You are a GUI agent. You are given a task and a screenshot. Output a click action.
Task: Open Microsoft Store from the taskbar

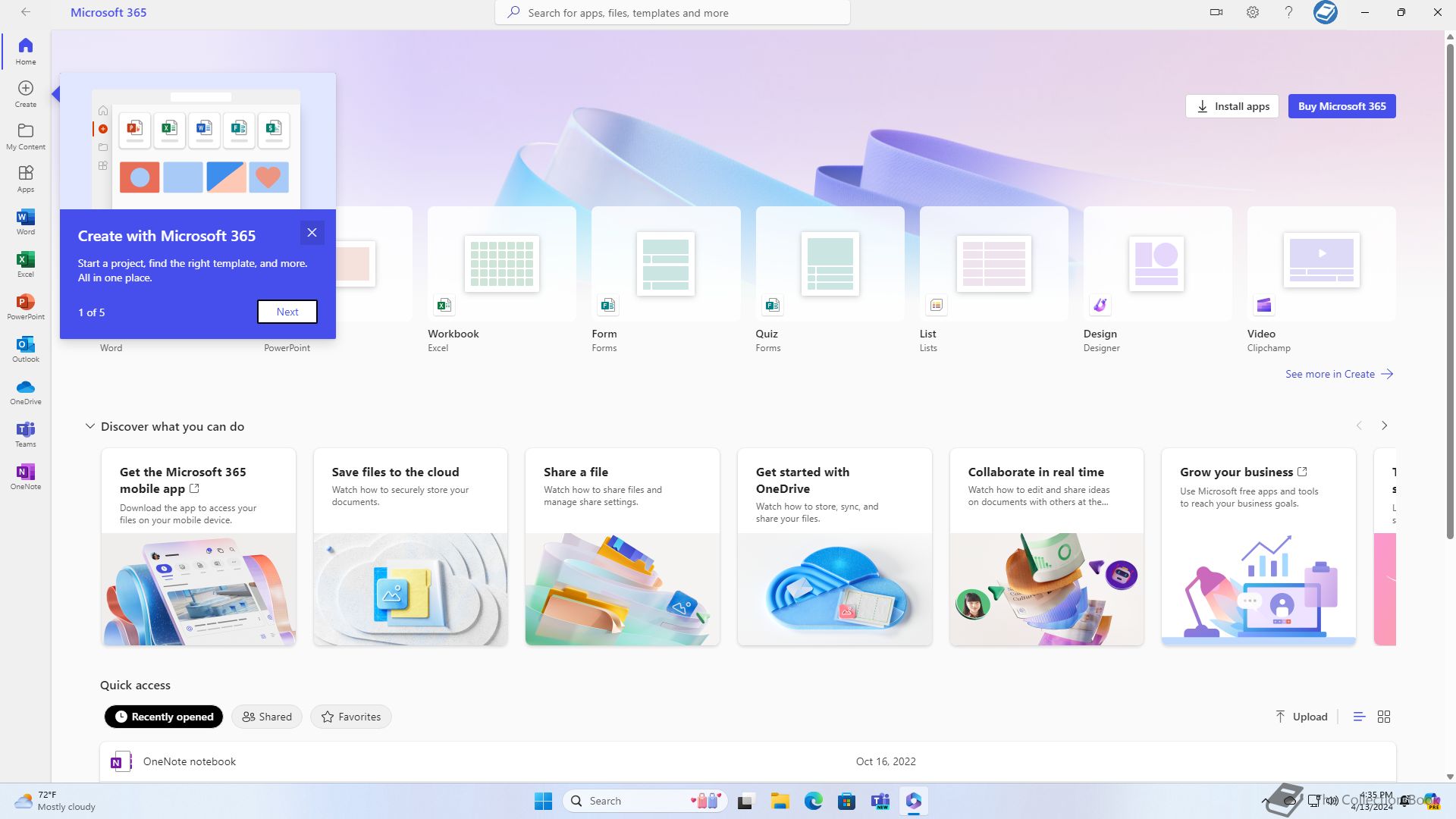pyautogui.click(x=847, y=801)
